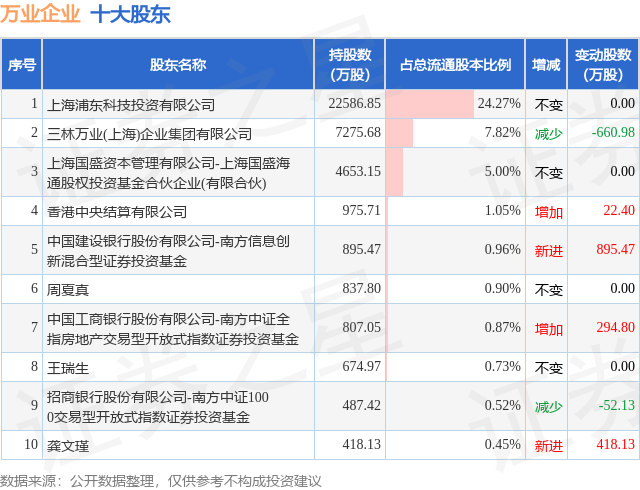Click the 0.45% ratio value
This screenshot has height=490, width=640.
(502, 445)
